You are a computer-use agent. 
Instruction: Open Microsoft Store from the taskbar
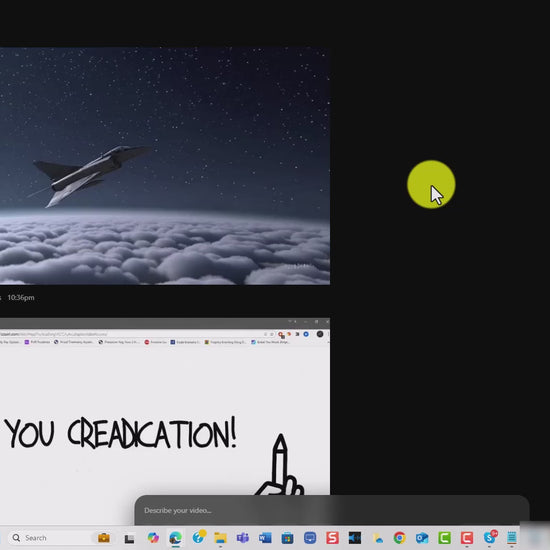tap(288, 538)
